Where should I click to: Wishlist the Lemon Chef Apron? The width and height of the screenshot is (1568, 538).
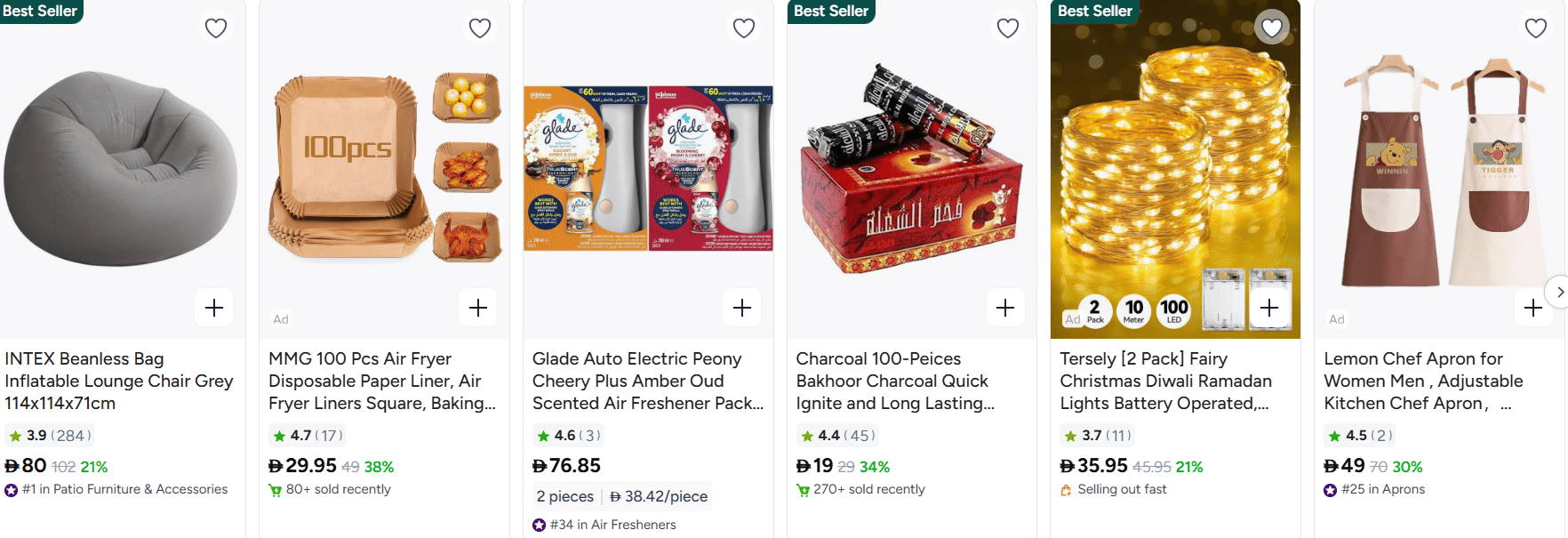click(x=1536, y=28)
